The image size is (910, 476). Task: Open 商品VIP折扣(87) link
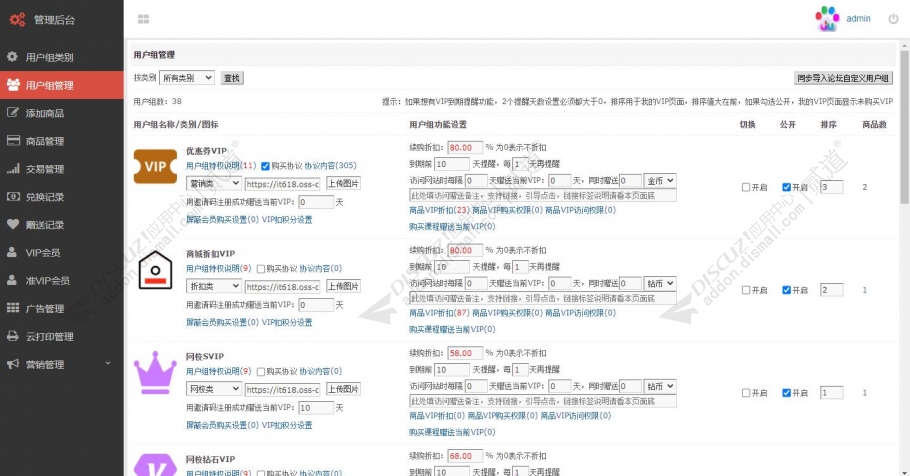(x=439, y=313)
